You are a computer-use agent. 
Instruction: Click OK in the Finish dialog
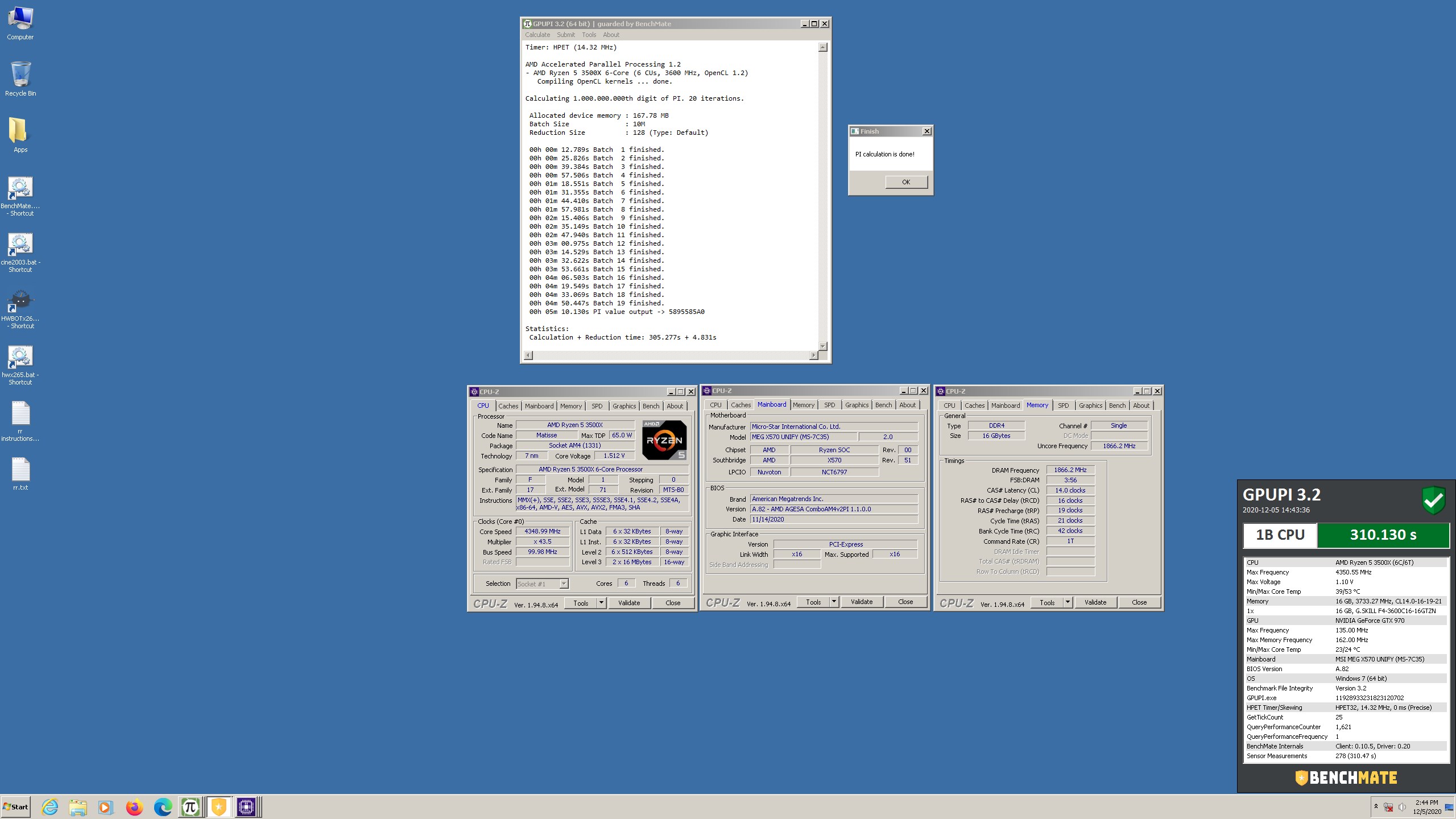[906, 182]
